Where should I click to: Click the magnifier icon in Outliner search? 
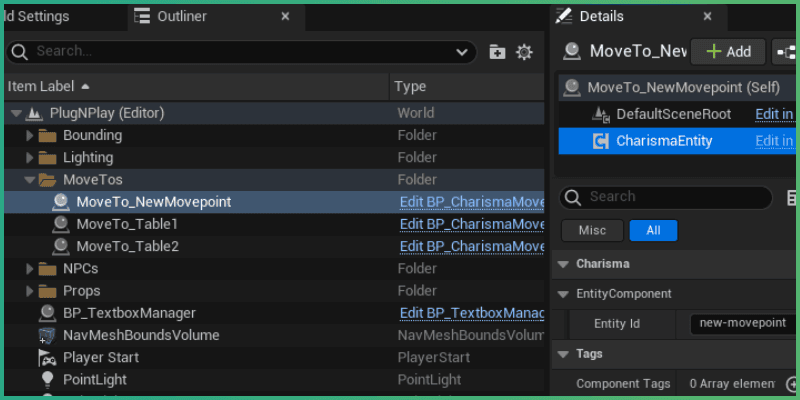[19, 52]
